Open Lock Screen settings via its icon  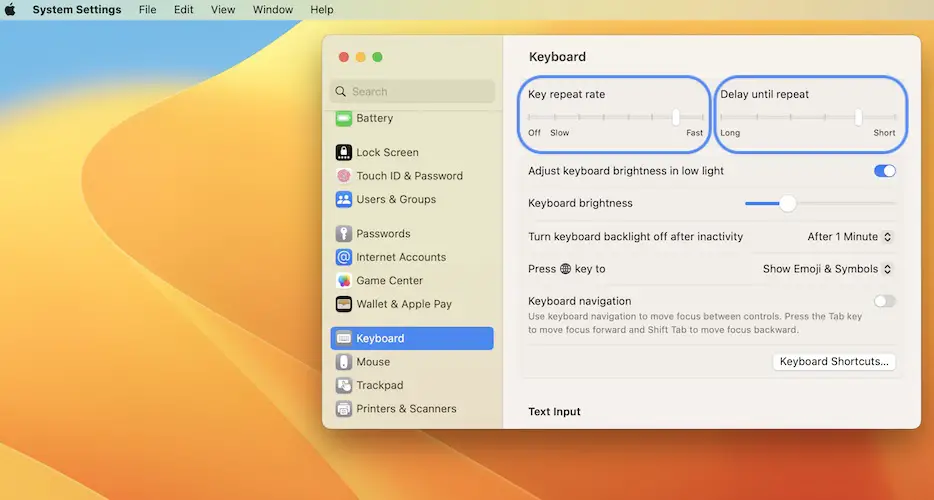coord(344,153)
